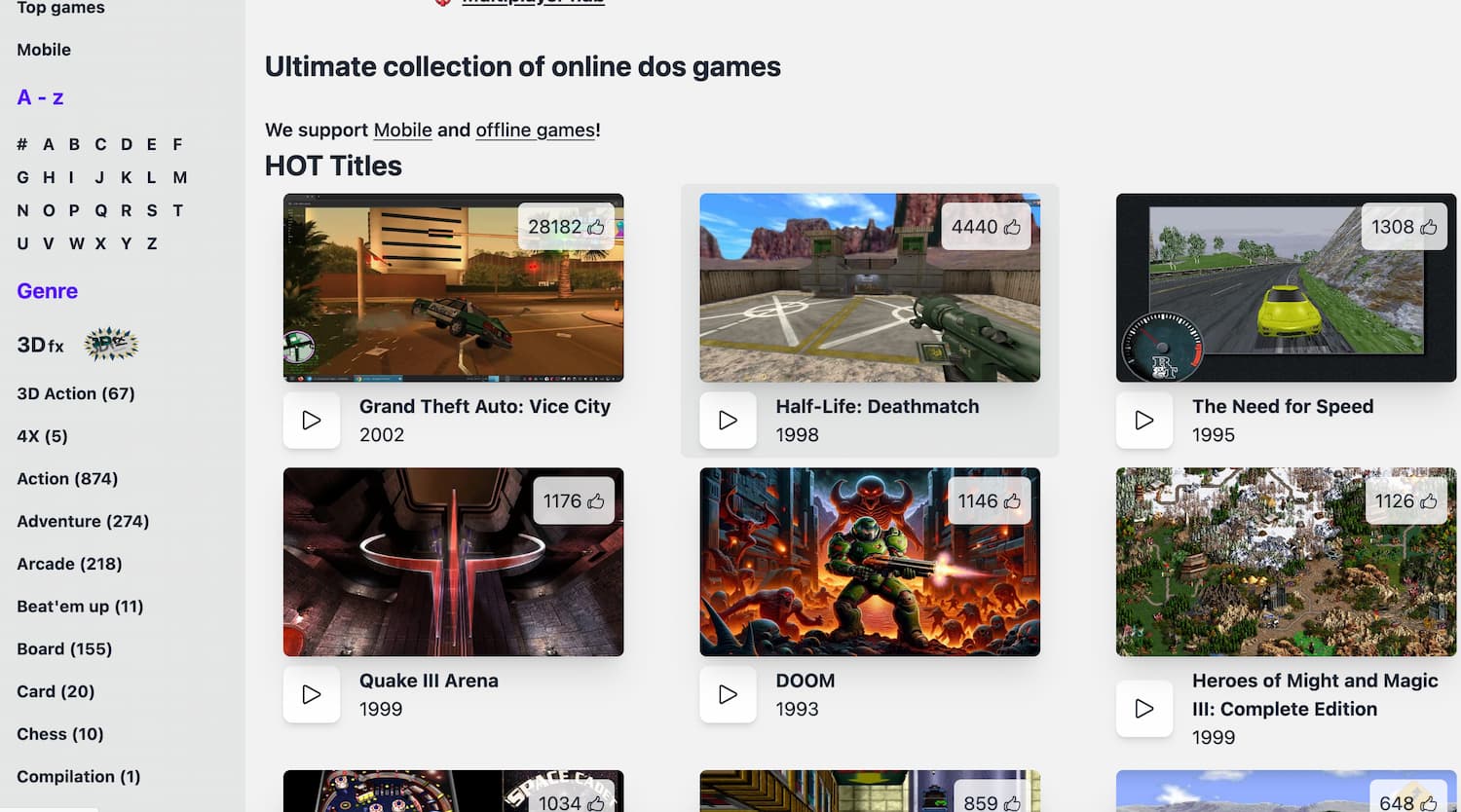Filter by letter X
The height and width of the screenshot is (812, 1461).
click(100, 243)
